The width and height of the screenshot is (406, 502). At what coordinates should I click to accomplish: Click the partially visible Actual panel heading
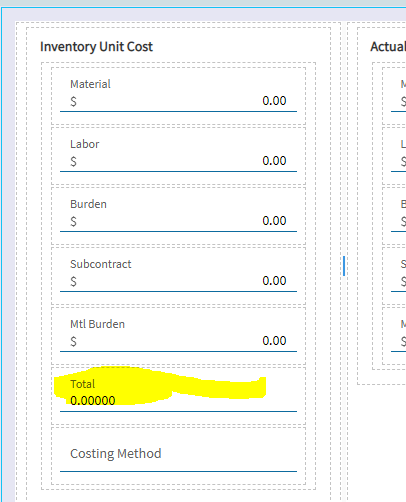[x=388, y=47]
